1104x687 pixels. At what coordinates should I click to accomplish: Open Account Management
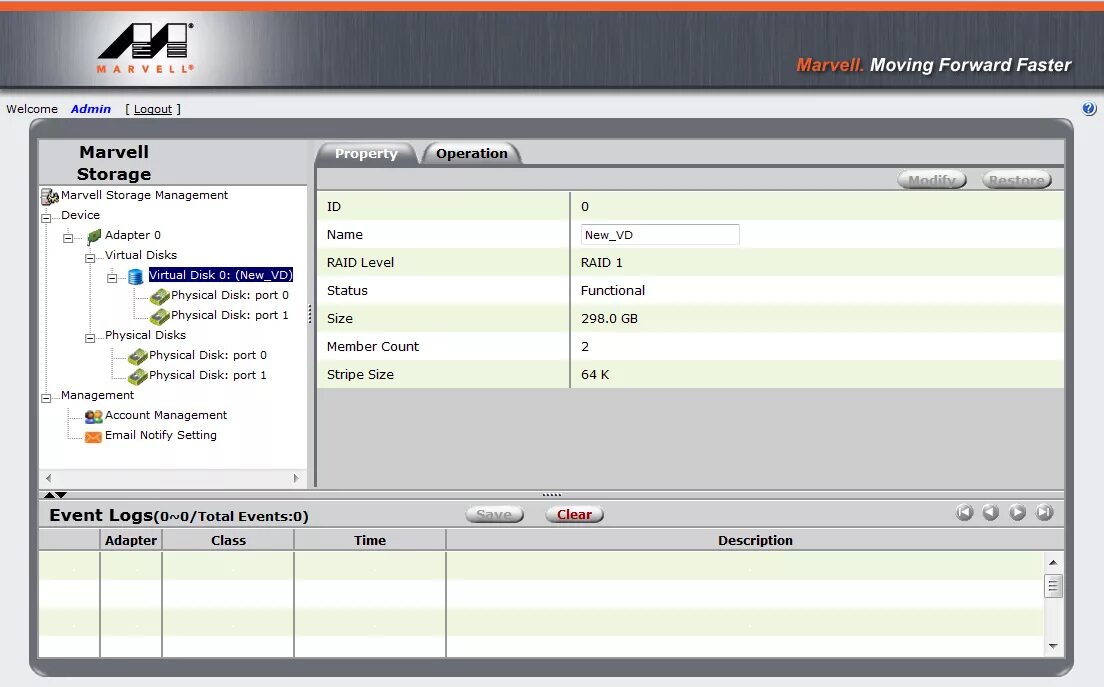[x=166, y=415]
